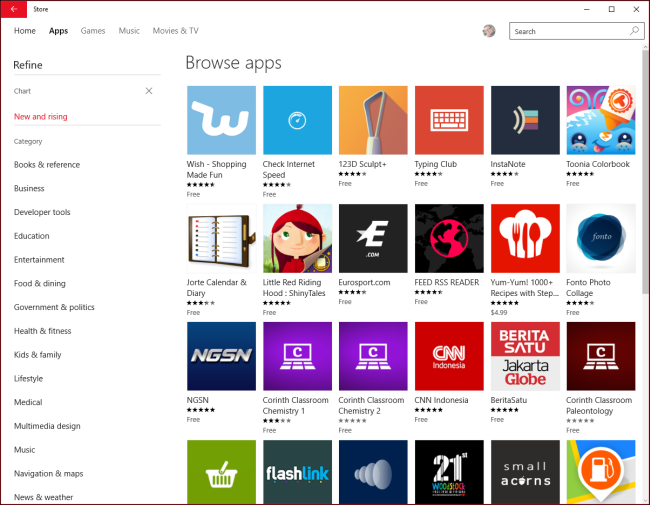This screenshot has width=650, height=505.
Task: Filter by Business category
Action: pyautogui.click(x=29, y=188)
